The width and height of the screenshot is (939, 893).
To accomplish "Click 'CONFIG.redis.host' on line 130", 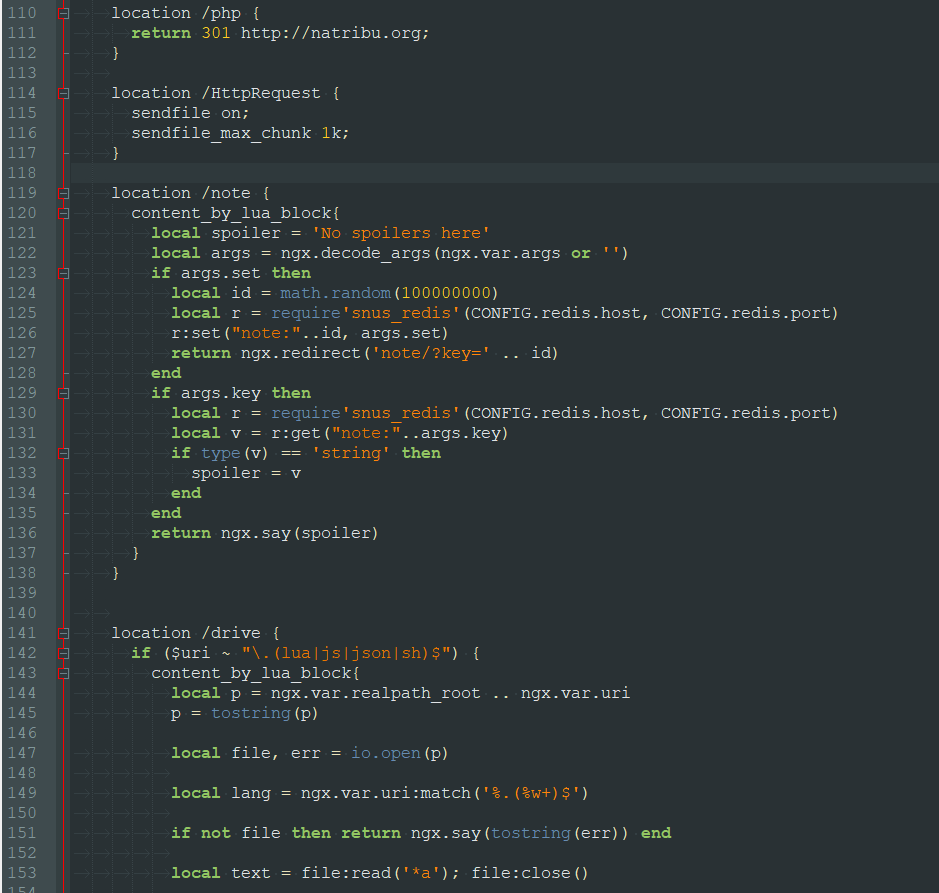I will (x=555, y=413).
